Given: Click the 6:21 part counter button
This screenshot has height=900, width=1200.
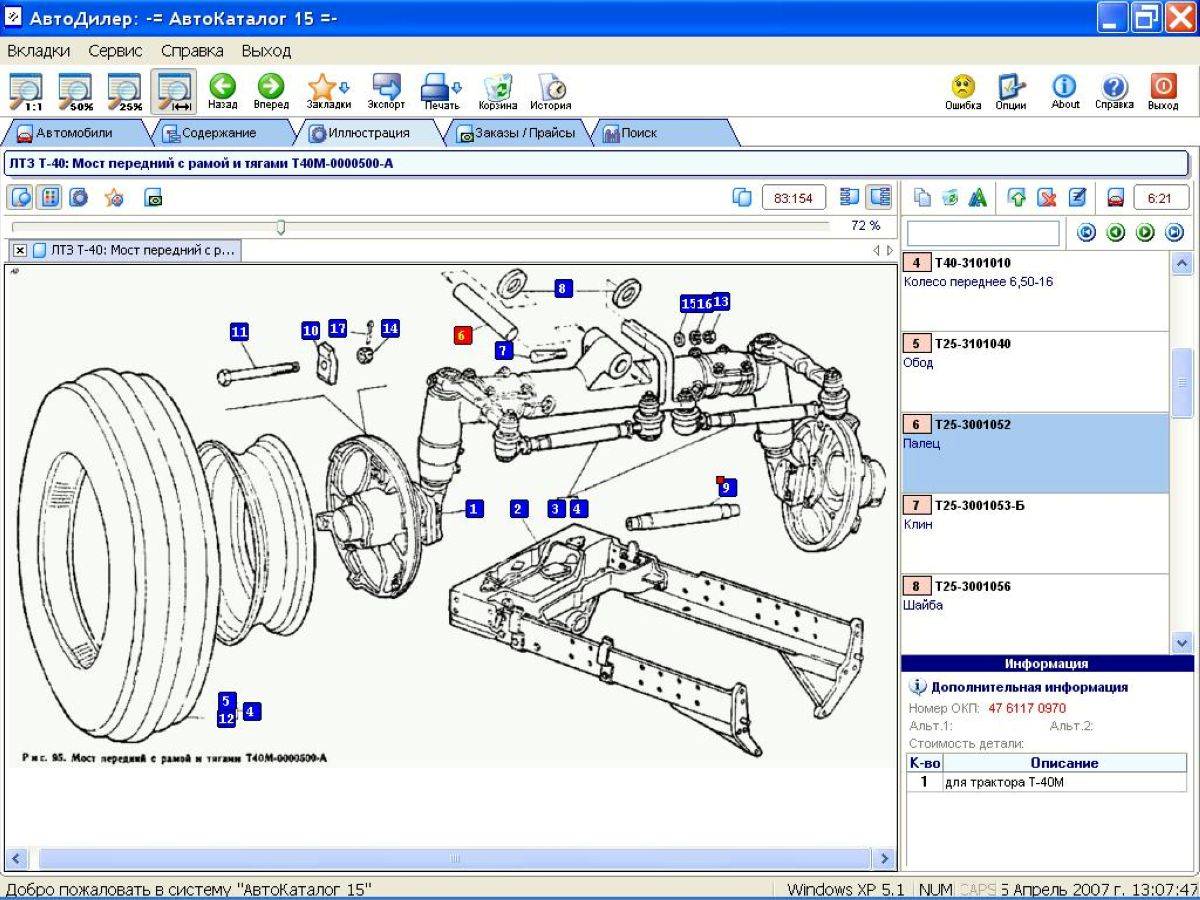Looking at the screenshot, I should (1161, 197).
